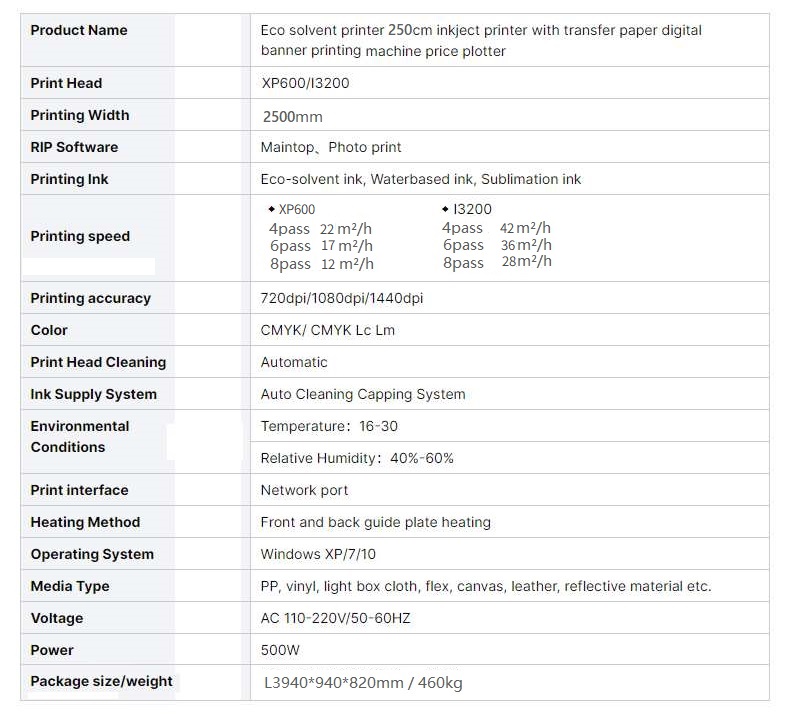
Task: Select the Windows XP/7/10 operating system value
Action: 318,554
